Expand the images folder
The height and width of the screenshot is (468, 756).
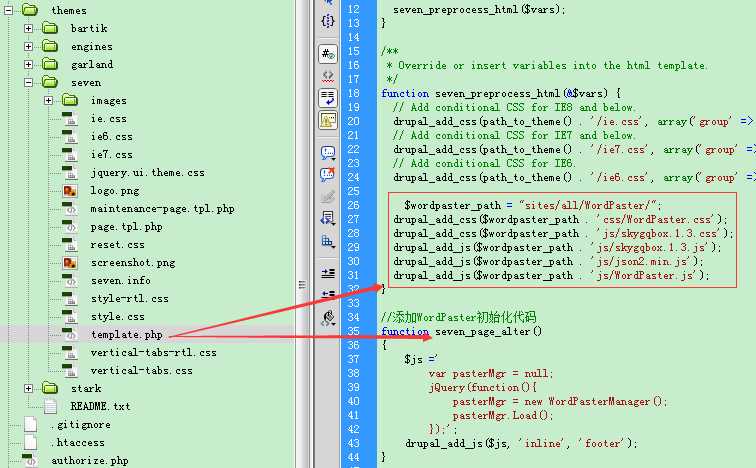[48, 100]
